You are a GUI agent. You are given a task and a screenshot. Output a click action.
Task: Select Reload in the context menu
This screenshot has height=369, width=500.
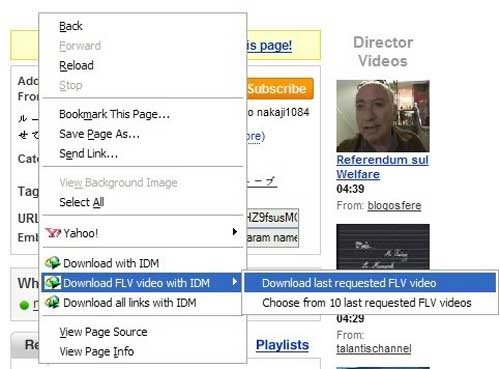tap(143, 65)
